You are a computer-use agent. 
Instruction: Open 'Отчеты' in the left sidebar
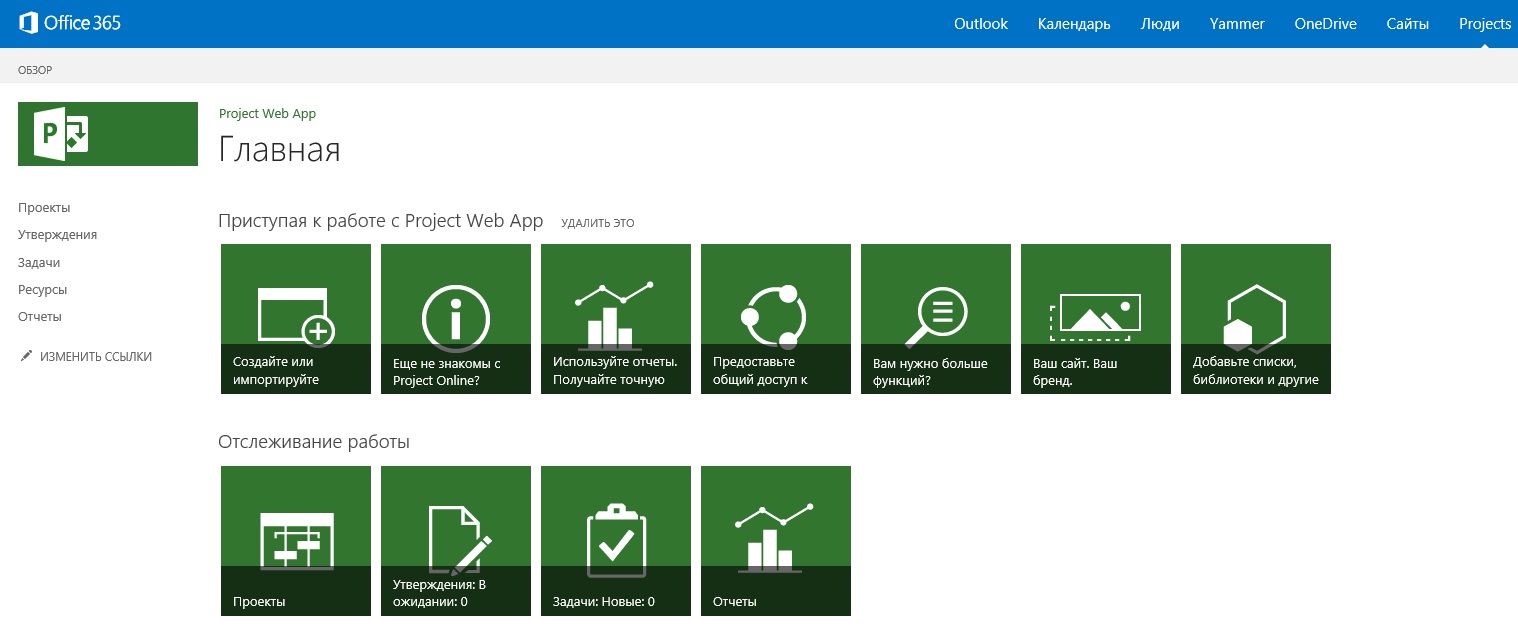point(40,316)
